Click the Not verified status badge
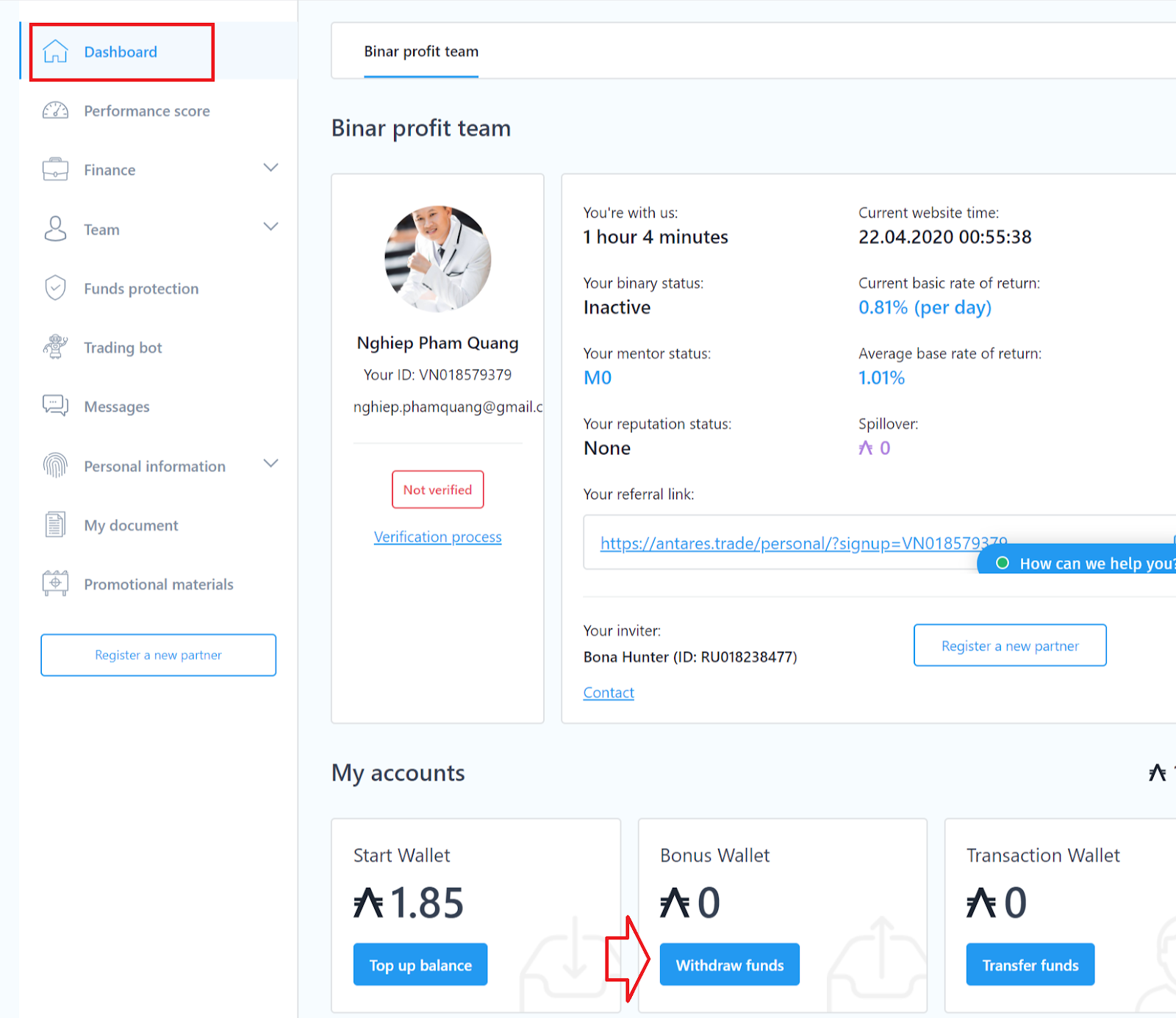The width and height of the screenshot is (1176, 1018). pyautogui.click(x=438, y=490)
